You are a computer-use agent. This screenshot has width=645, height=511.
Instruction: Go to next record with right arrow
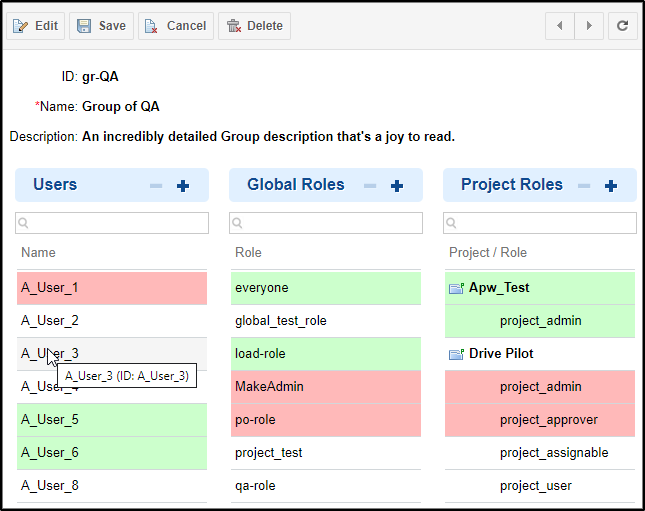click(x=589, y=26)
